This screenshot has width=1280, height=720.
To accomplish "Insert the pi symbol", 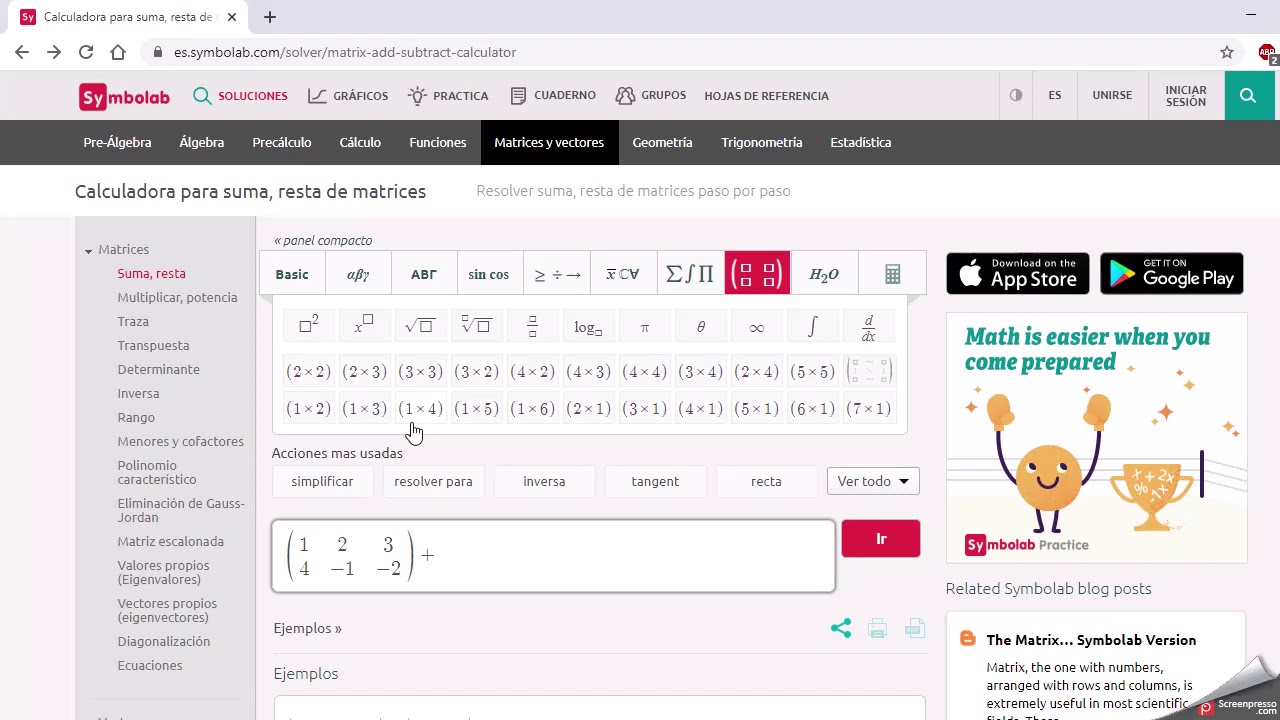I will (644, 325).
